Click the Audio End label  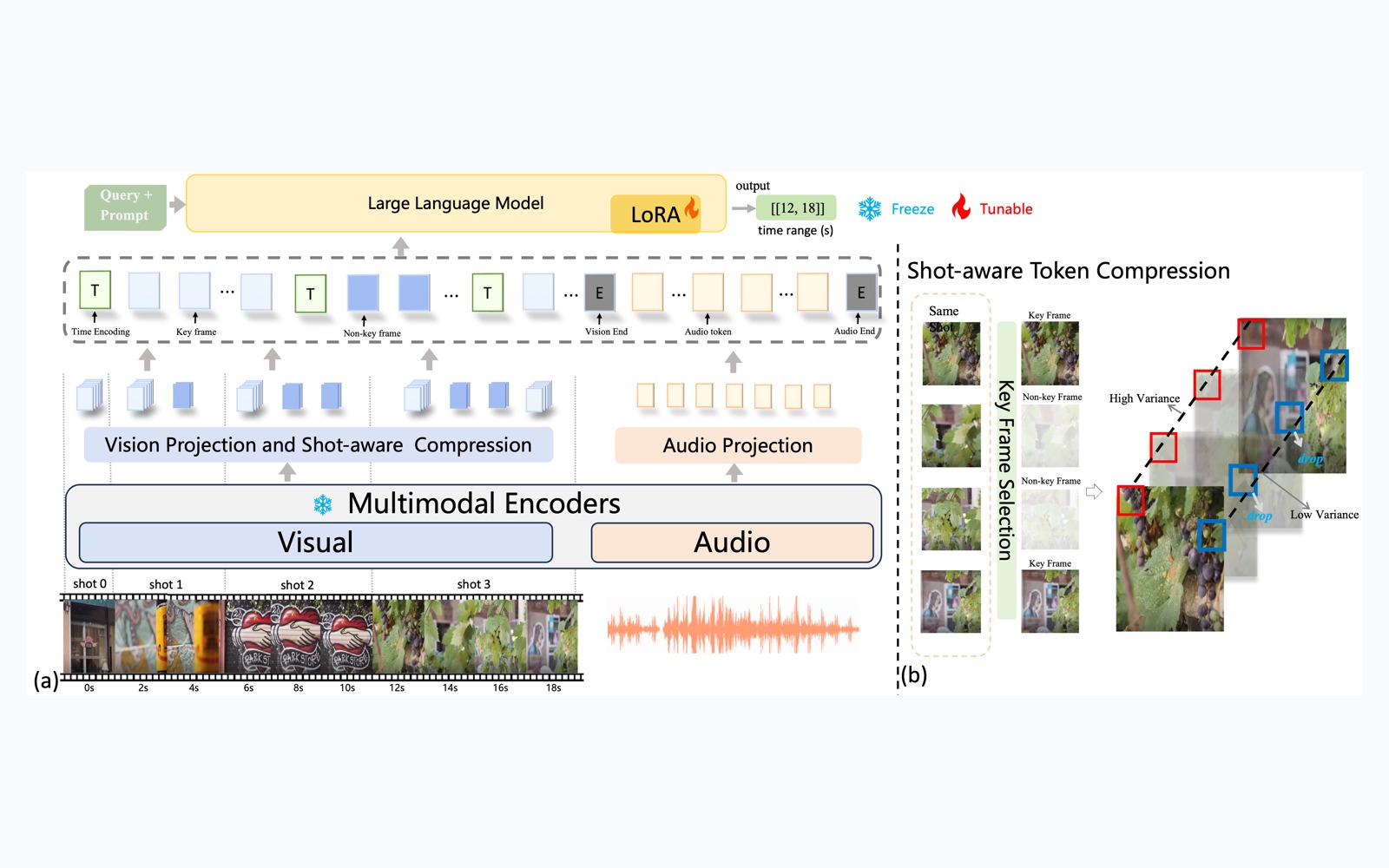pos(854,331)
